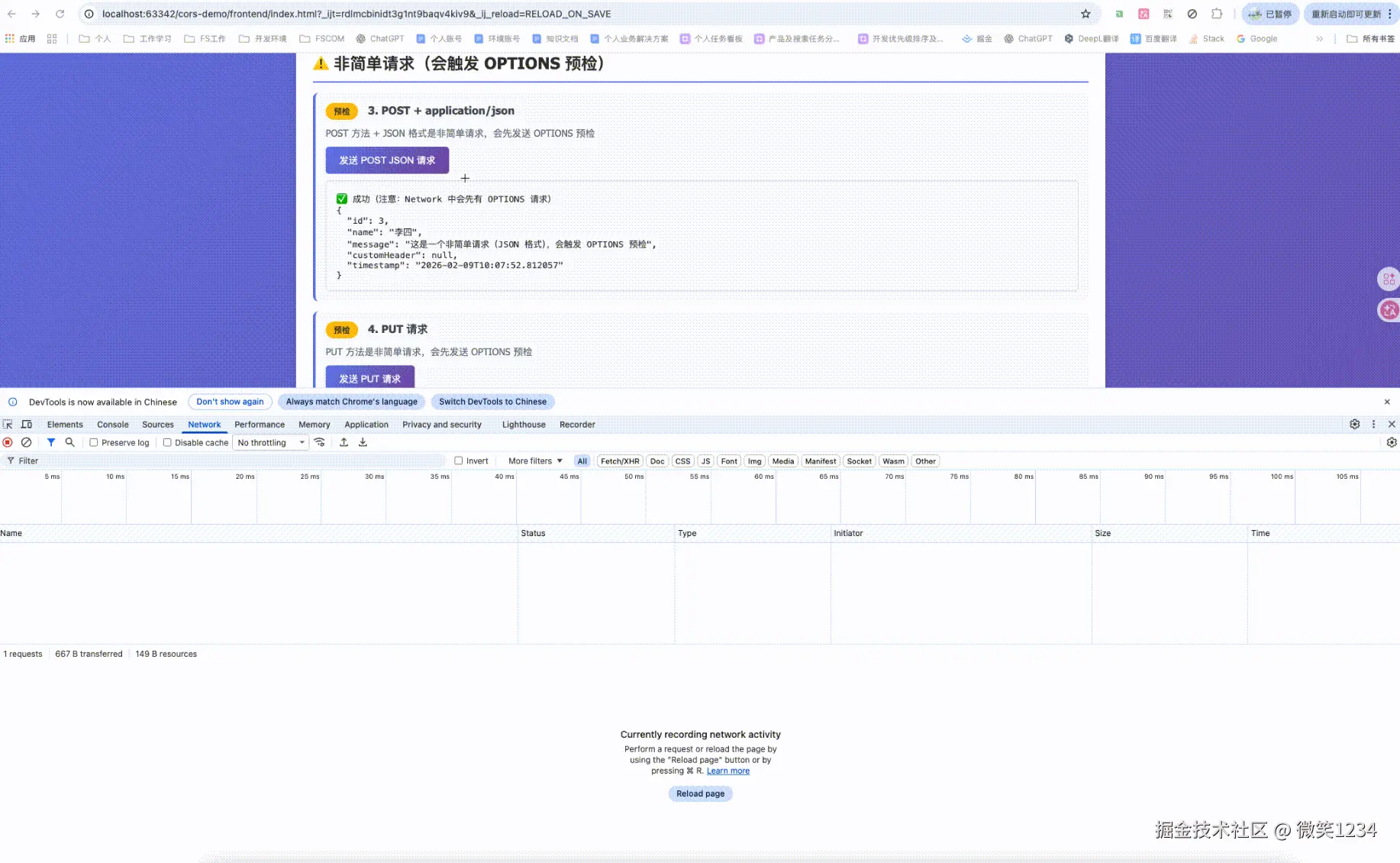Clear the network log

pyautogui.click(x=26, y=442)
